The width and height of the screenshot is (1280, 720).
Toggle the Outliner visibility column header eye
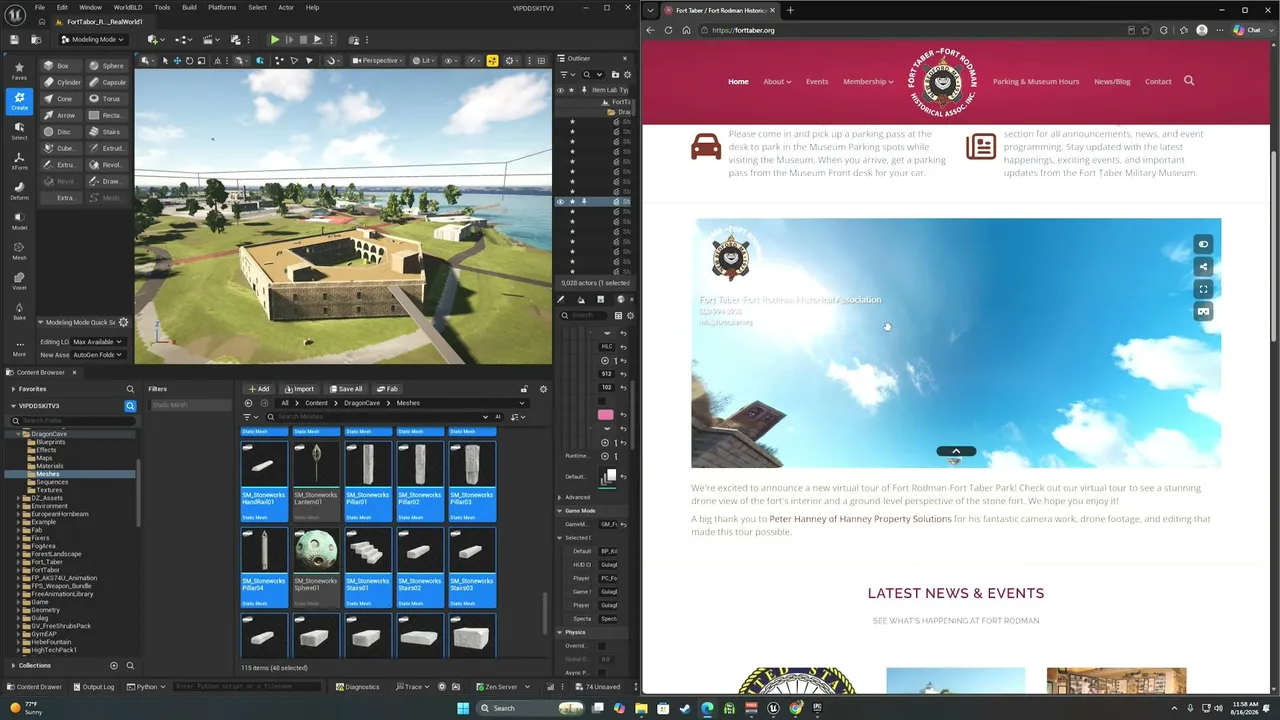(560, 90)
